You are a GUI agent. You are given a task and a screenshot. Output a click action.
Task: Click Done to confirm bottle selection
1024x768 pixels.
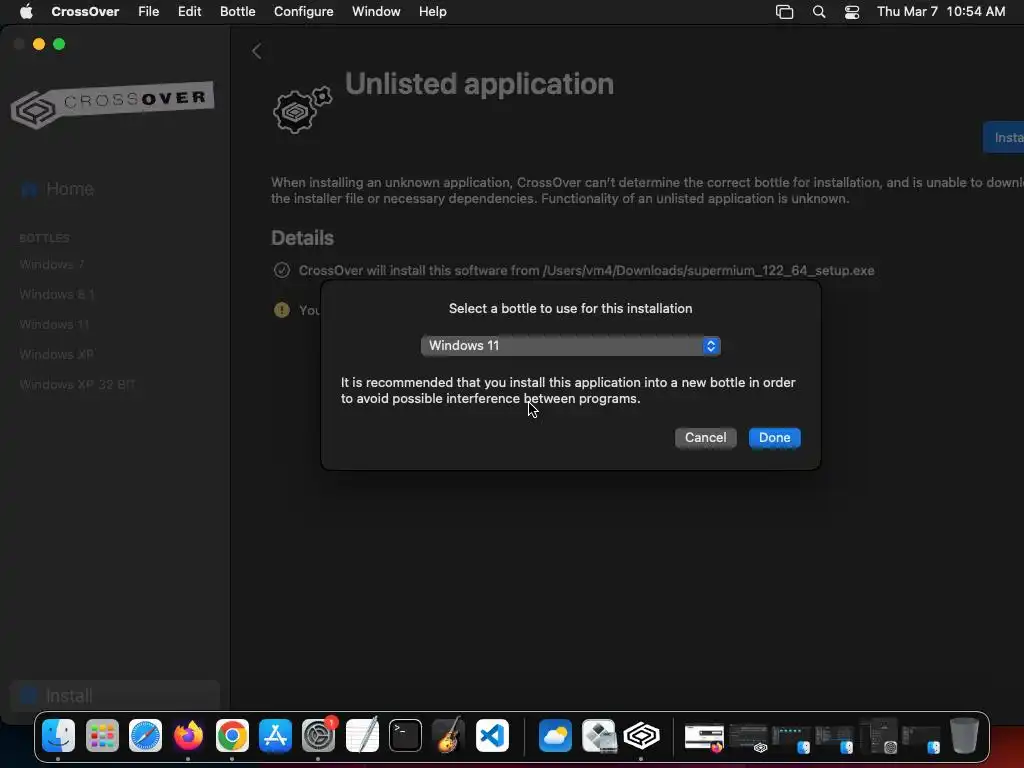[775, 438]
